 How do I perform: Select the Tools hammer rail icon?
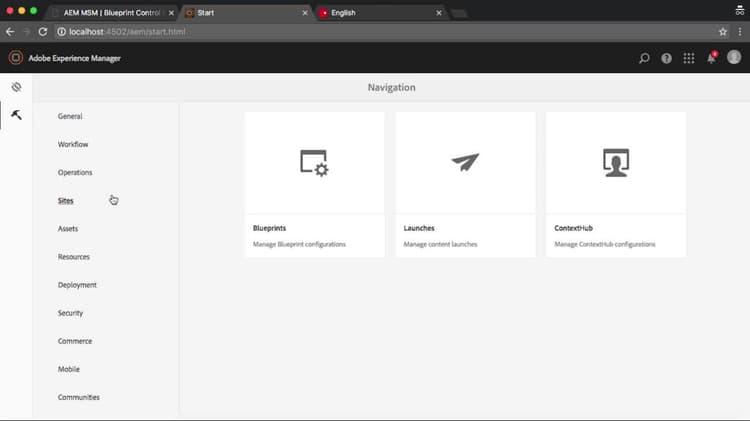coord(16,115)
